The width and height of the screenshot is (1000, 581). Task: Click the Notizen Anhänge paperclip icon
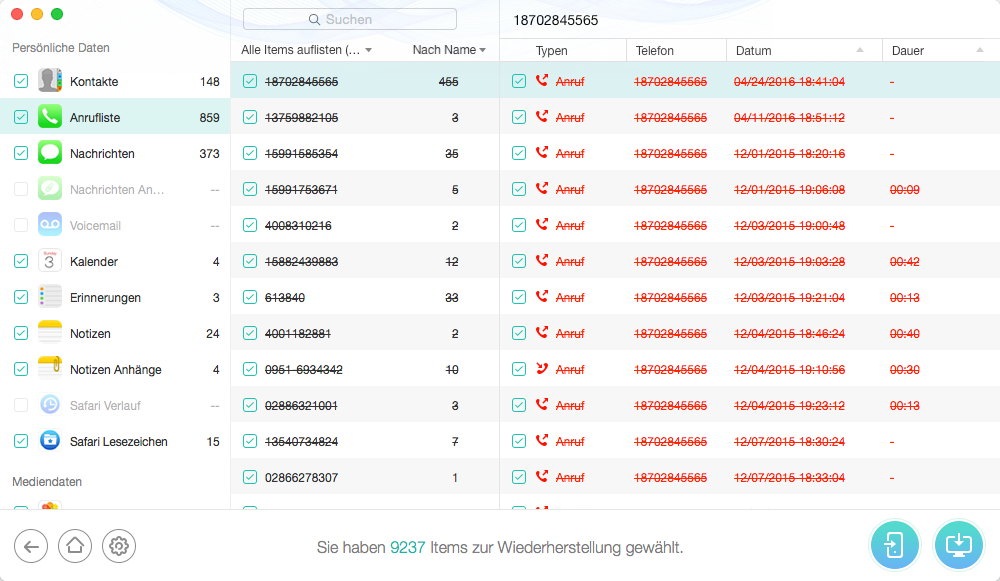point(50,369)
